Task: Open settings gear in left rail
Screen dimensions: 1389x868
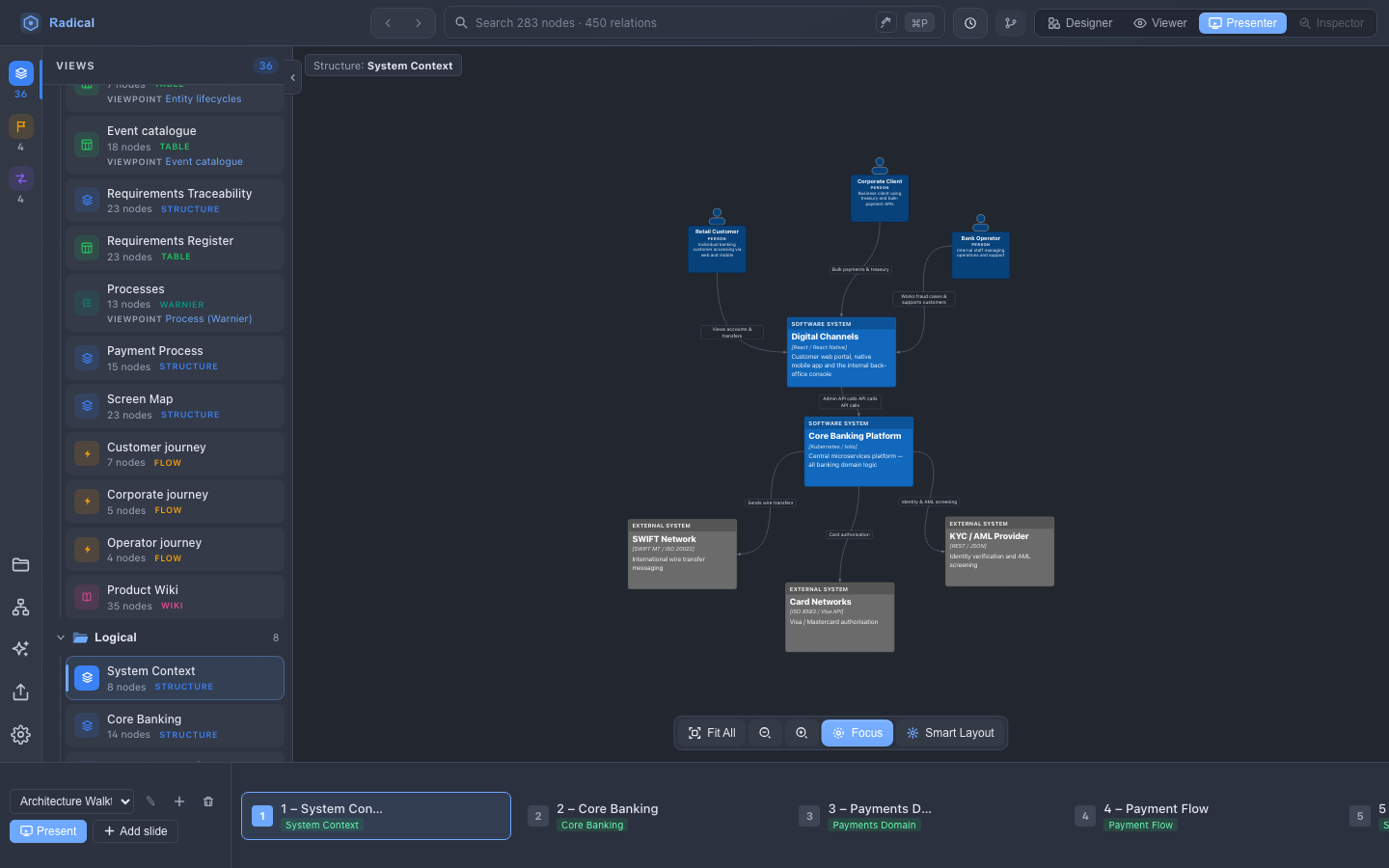Action: (x=20, y=735)
